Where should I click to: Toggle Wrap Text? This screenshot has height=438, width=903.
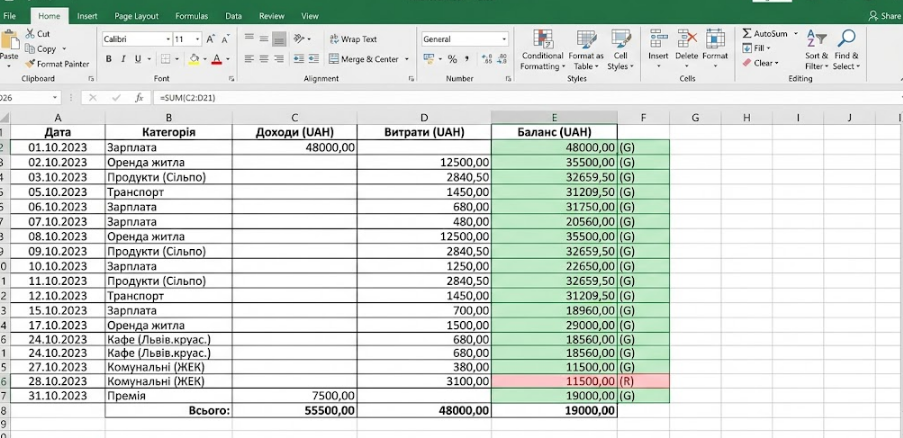[x=353, y=39]
